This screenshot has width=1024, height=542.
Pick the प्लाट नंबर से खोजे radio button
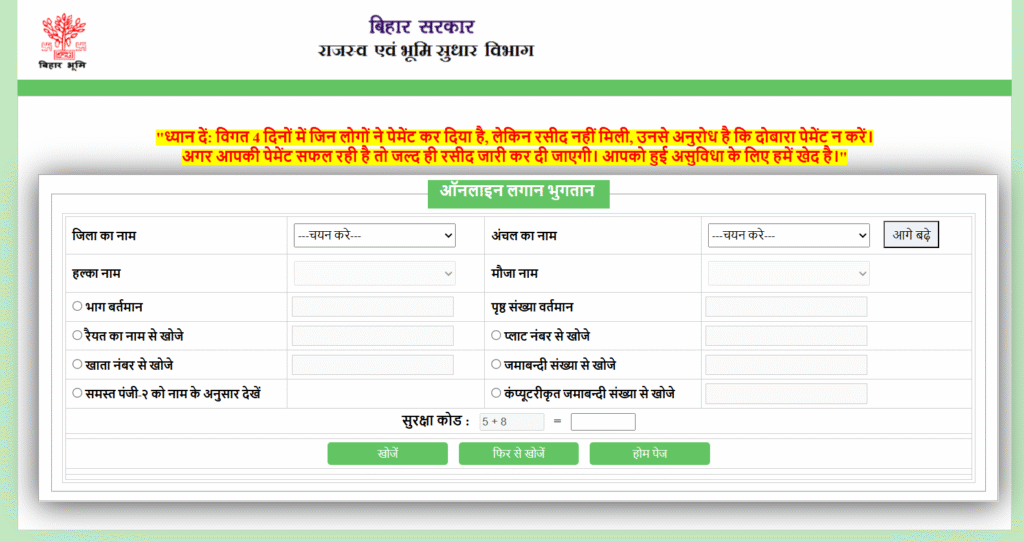[x=496, y=336]
